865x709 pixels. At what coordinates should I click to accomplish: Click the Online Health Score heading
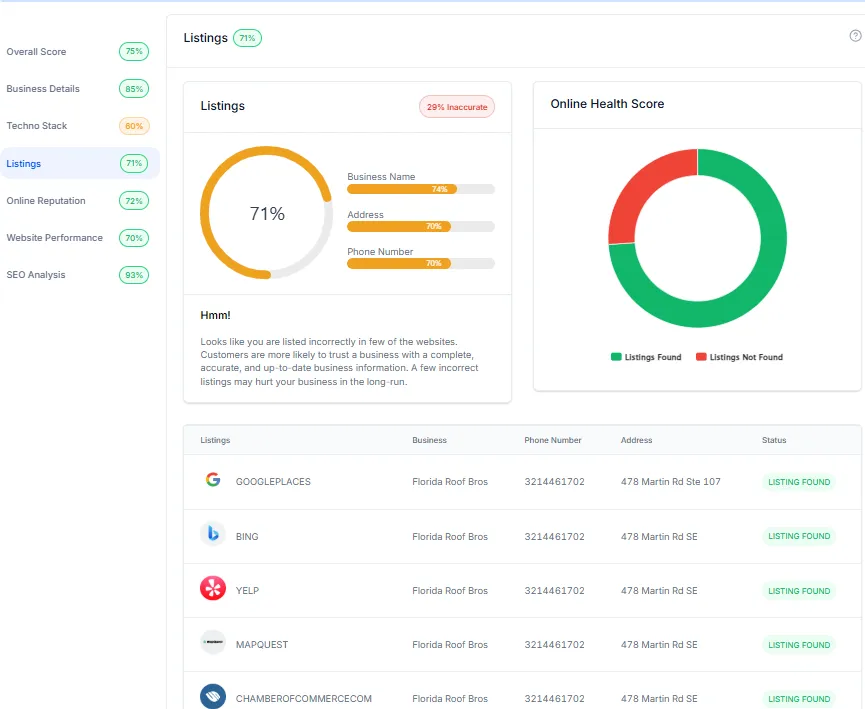(607, 104)
